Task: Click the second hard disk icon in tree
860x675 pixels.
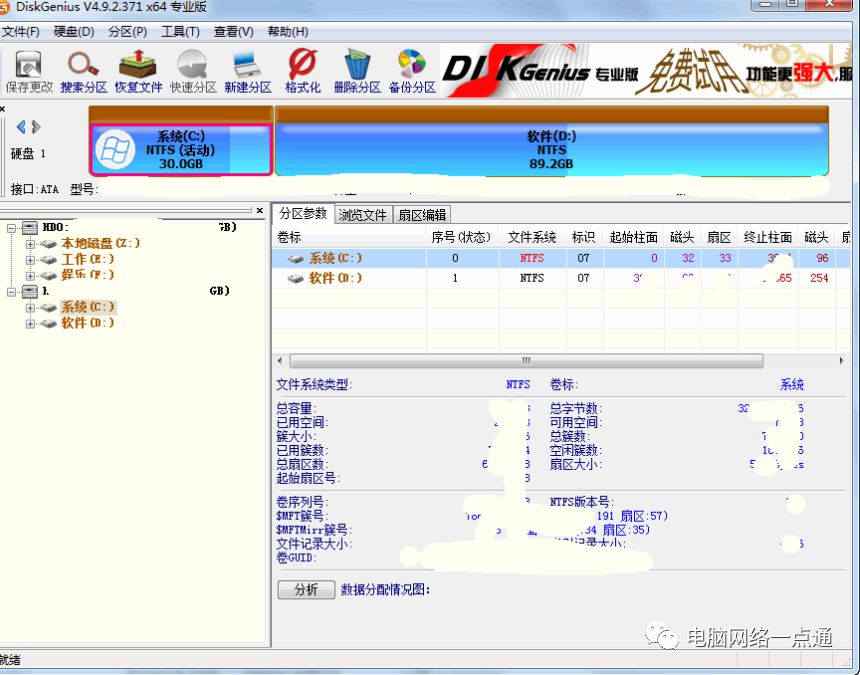Action: 30,291
